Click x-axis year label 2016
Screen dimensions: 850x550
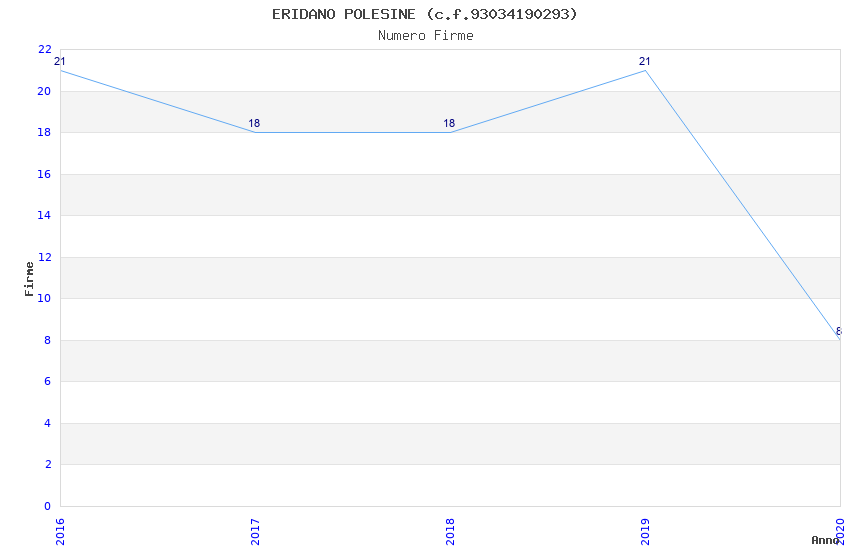click(x=60, y=532)
